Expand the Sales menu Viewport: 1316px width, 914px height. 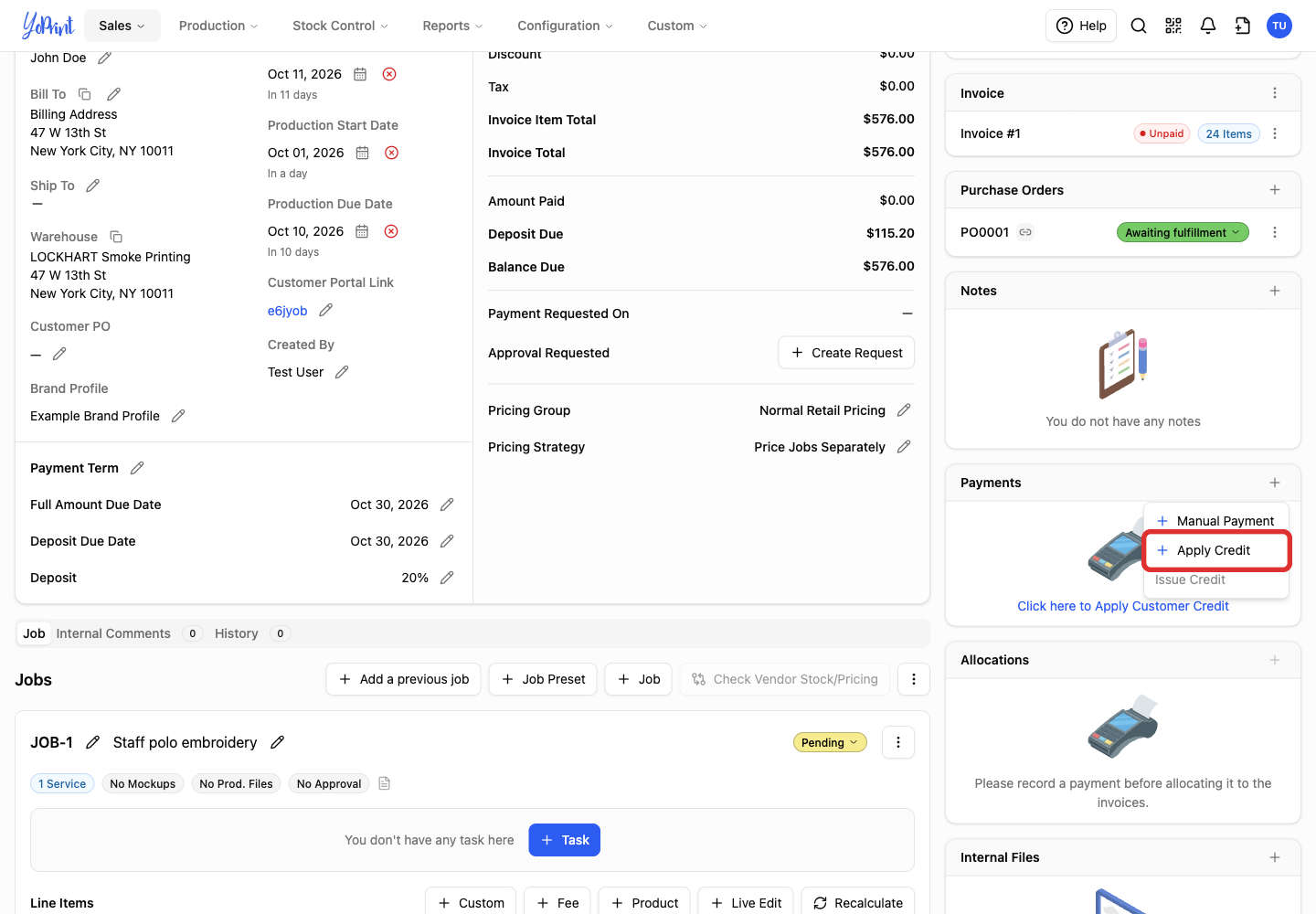click(122, 26)
